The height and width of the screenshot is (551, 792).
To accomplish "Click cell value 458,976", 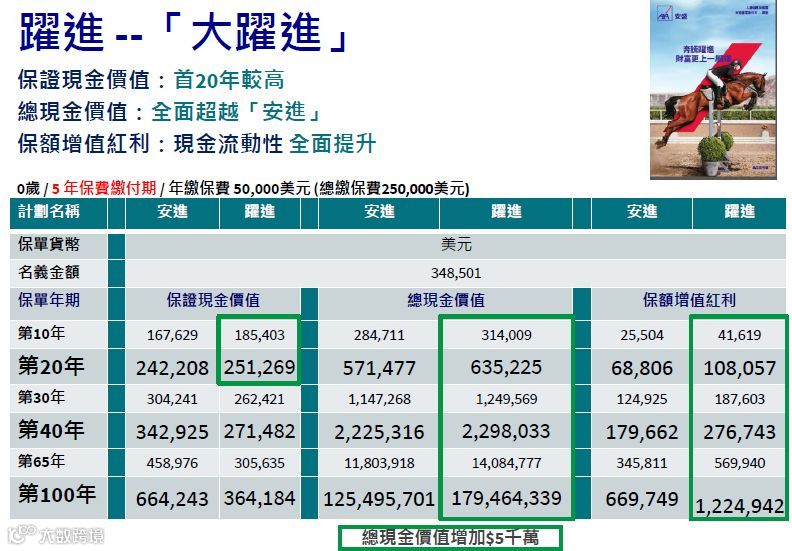I will pos(172,463).
